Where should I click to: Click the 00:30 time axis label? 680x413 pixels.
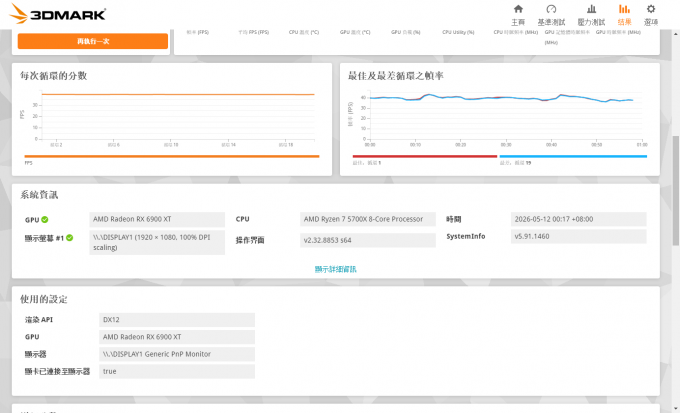(506, 145)
